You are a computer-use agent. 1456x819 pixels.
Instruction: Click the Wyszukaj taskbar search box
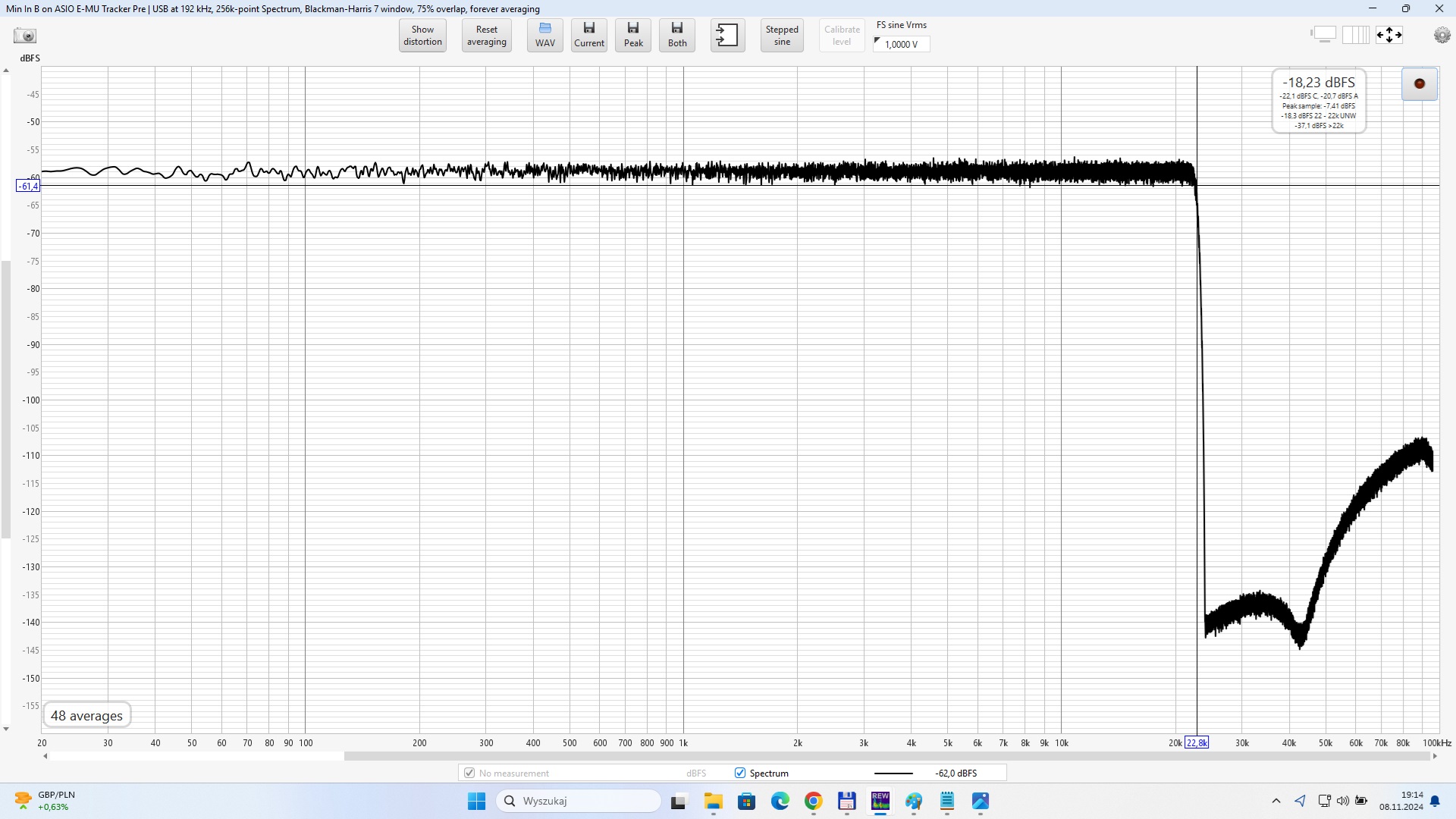579,801
